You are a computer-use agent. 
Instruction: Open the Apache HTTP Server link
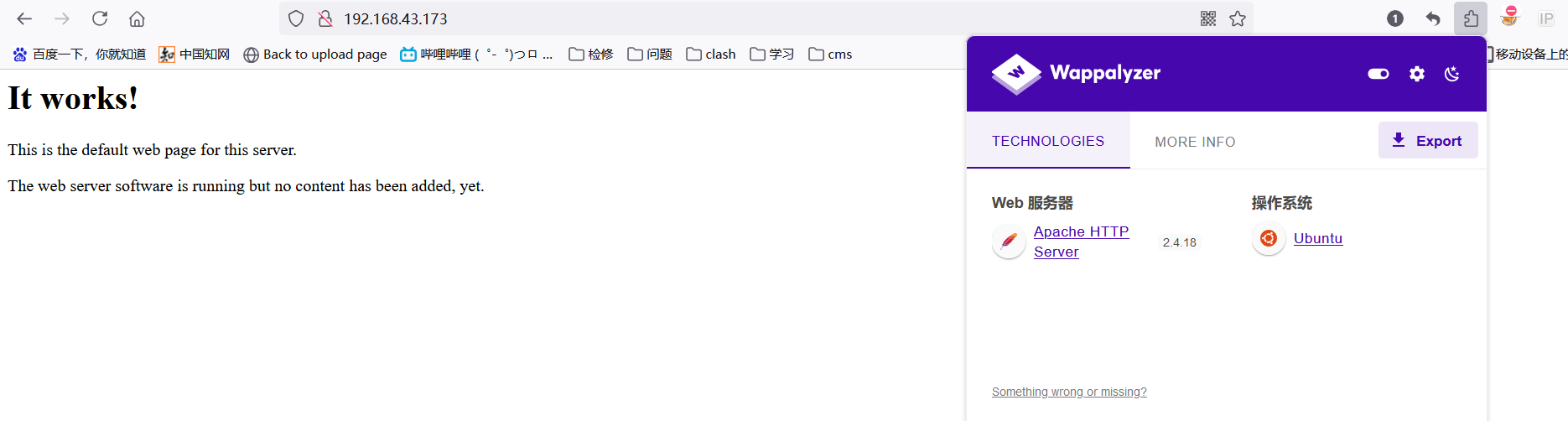point(1081,242)
